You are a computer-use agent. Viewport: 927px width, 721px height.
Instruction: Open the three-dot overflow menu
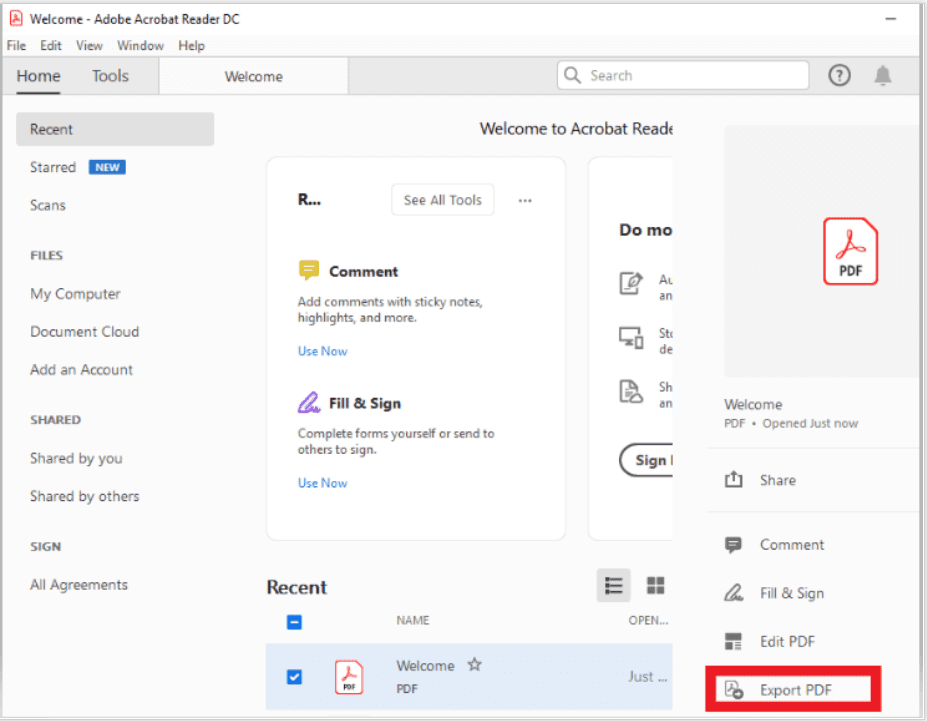pyautogui.click(x=525, y=199)
